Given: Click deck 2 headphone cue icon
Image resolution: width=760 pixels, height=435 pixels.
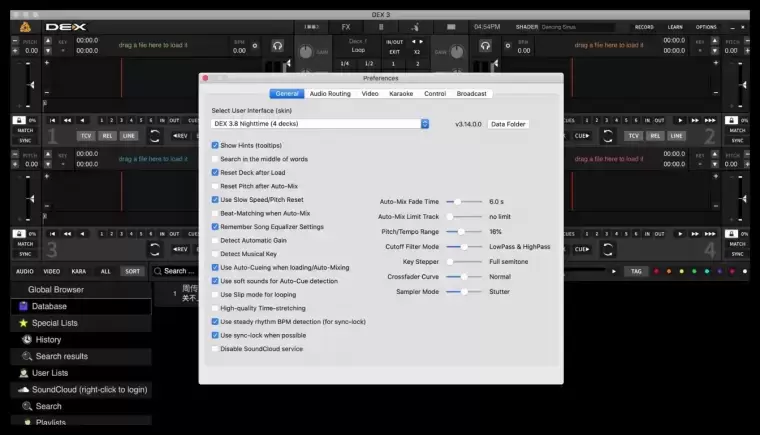Looking at the screenshot, I should 485,46.
